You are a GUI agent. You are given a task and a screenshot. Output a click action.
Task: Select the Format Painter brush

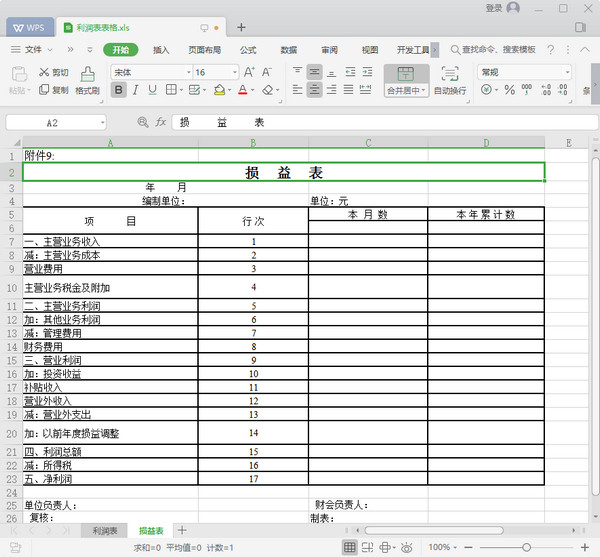[88, 74]
